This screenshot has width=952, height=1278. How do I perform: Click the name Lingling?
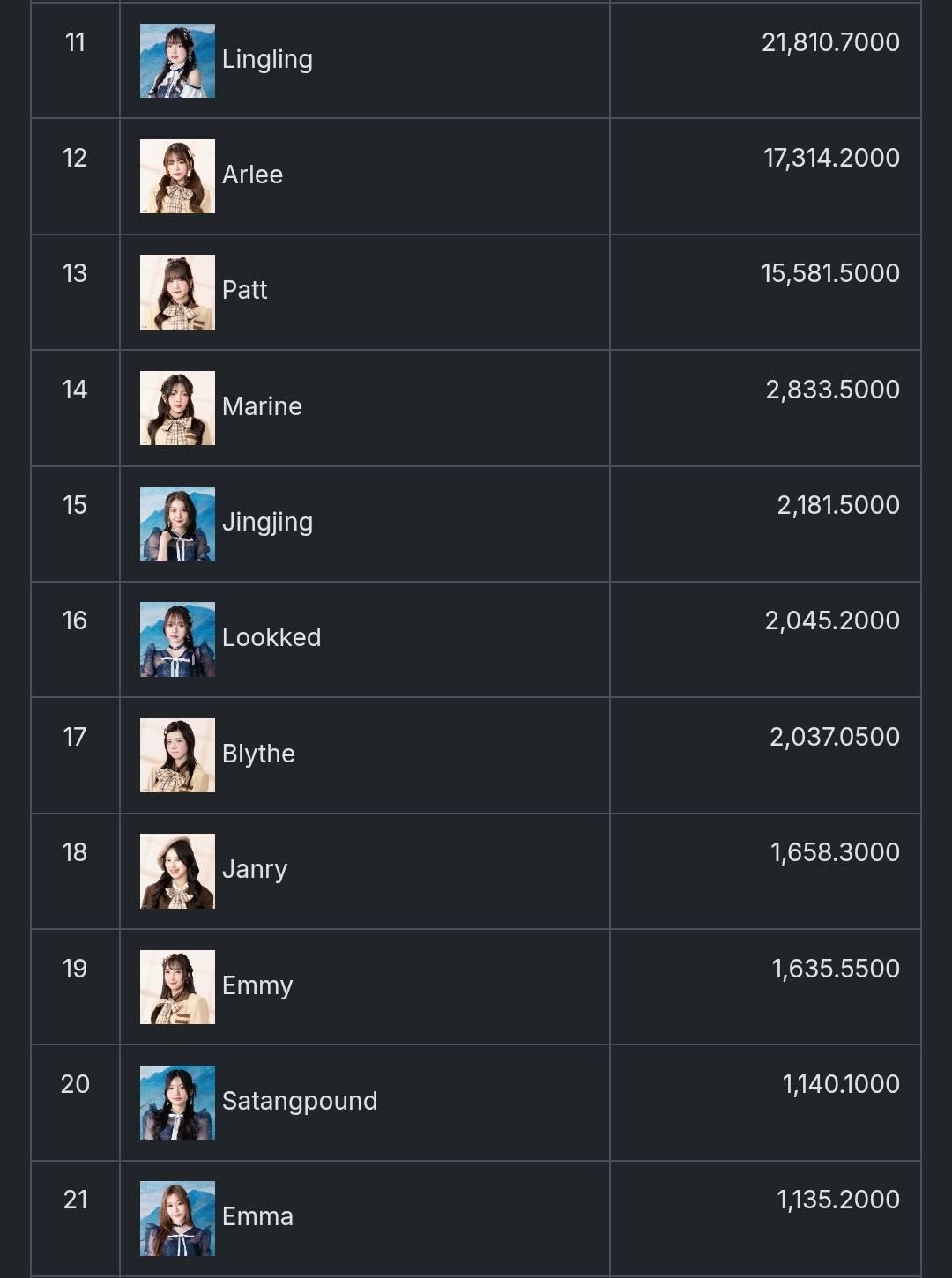tap(267, 60)
